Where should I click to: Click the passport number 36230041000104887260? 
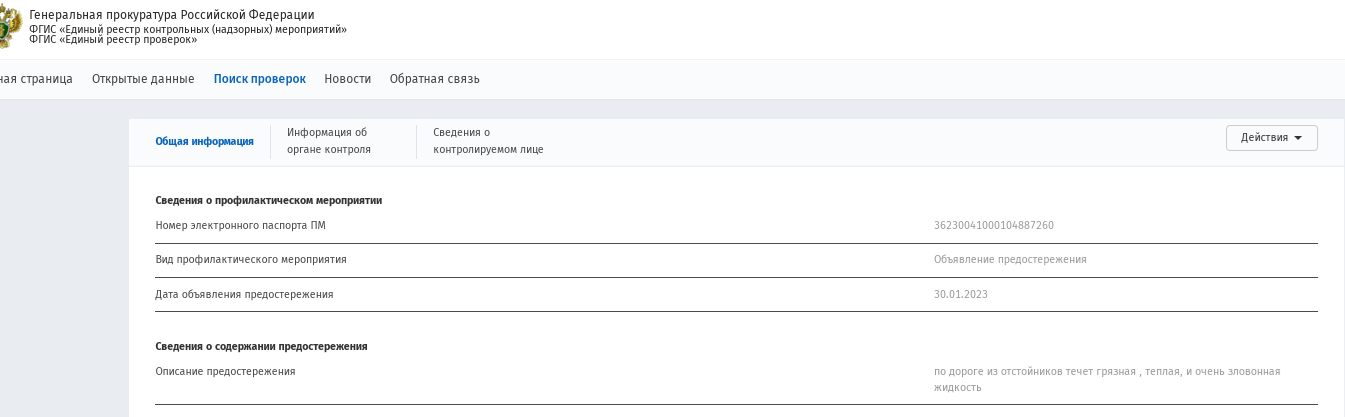[x=994, y=225]
